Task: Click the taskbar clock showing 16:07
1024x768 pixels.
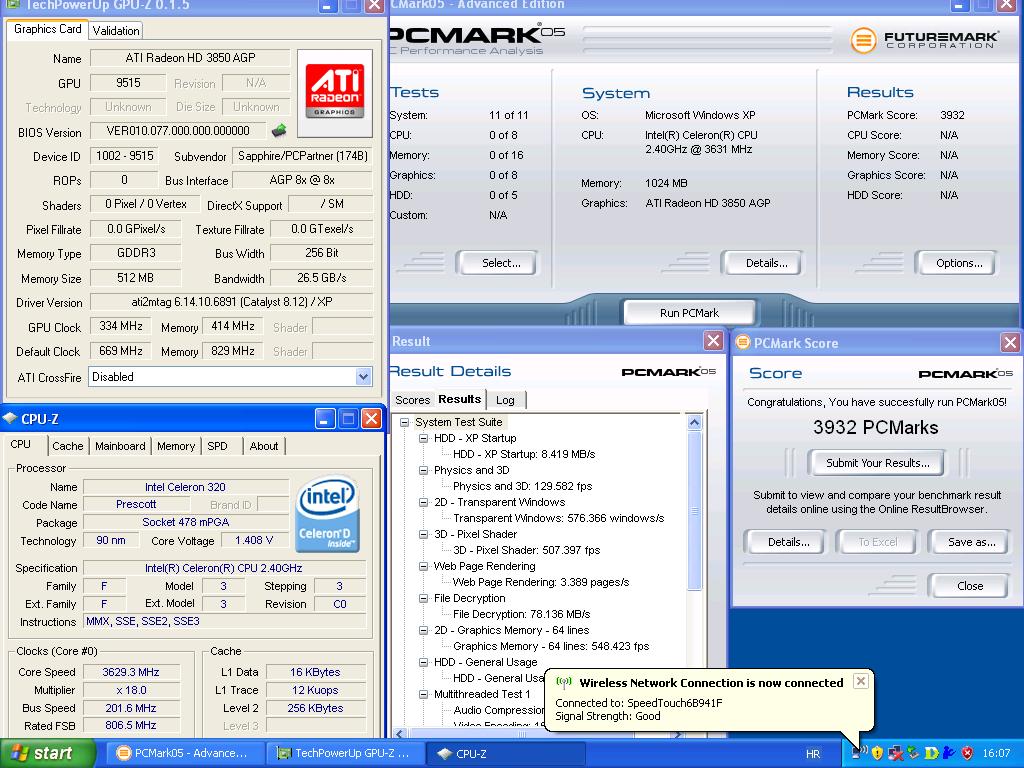Action: click(x=996, y=754)
